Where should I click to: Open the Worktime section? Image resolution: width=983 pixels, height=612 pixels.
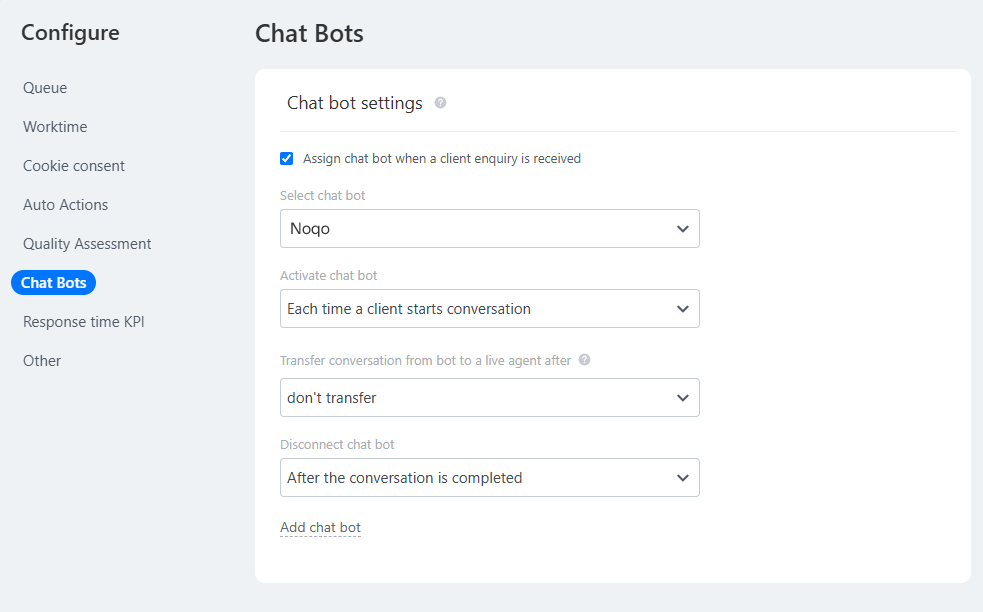(55, 127)
